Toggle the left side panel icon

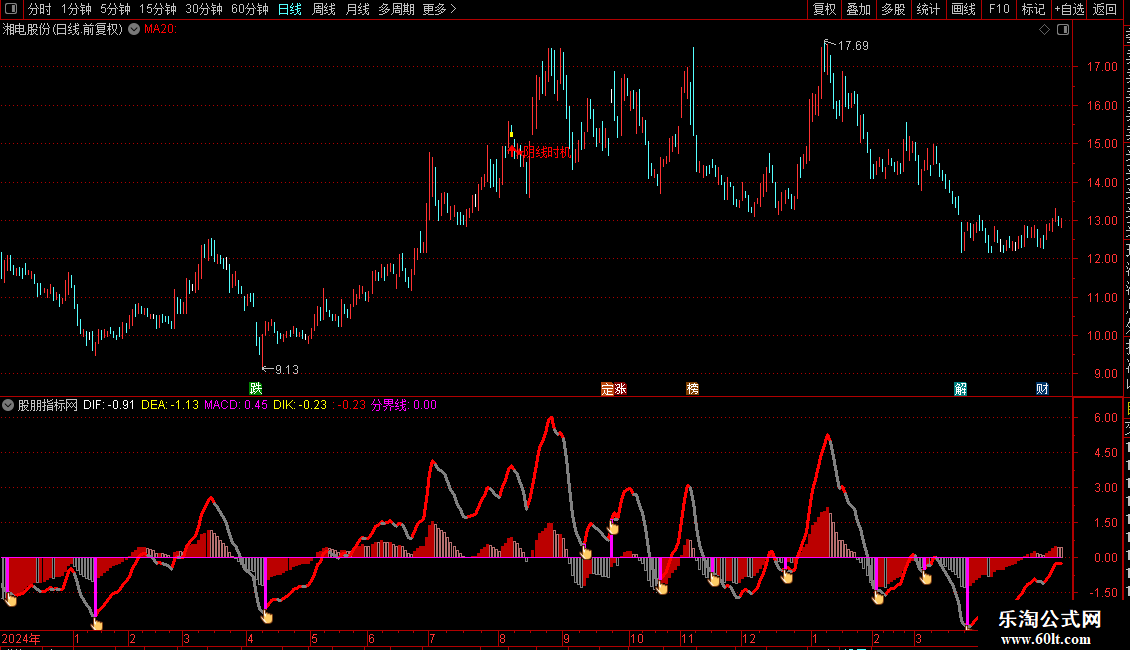click(x=11, y=9)
